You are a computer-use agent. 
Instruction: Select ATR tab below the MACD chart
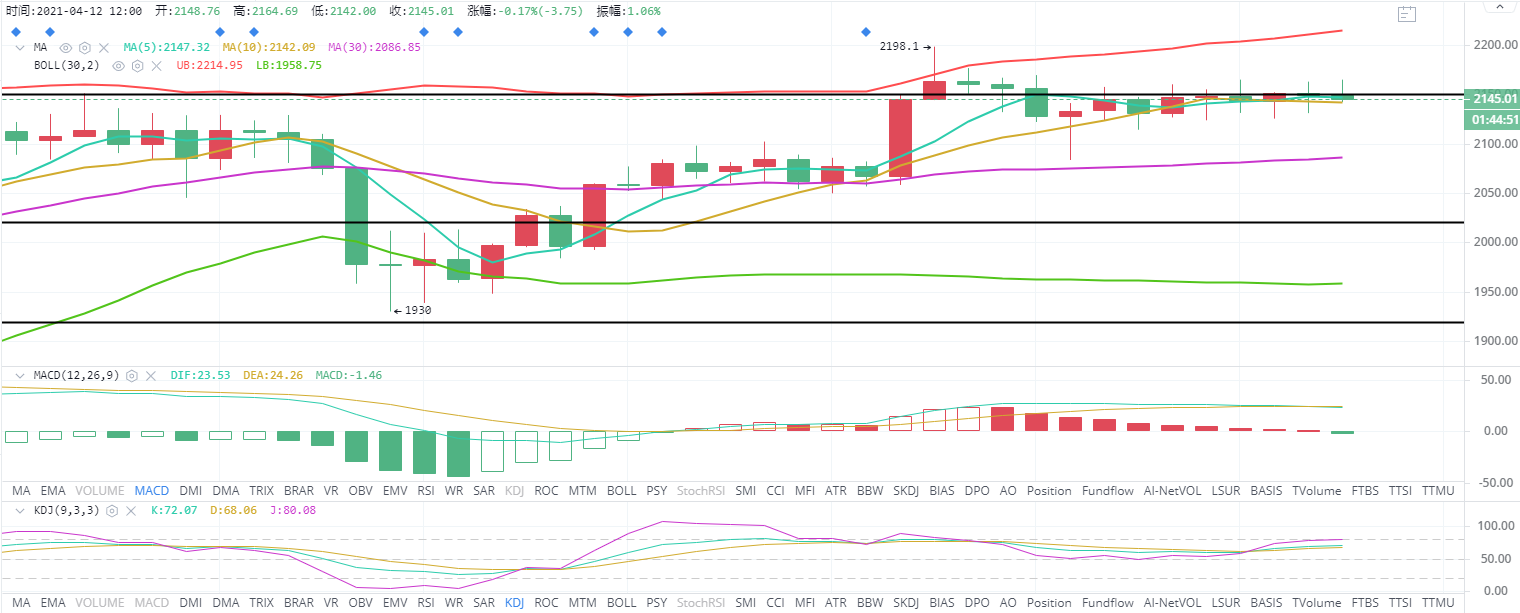[836, 491]
